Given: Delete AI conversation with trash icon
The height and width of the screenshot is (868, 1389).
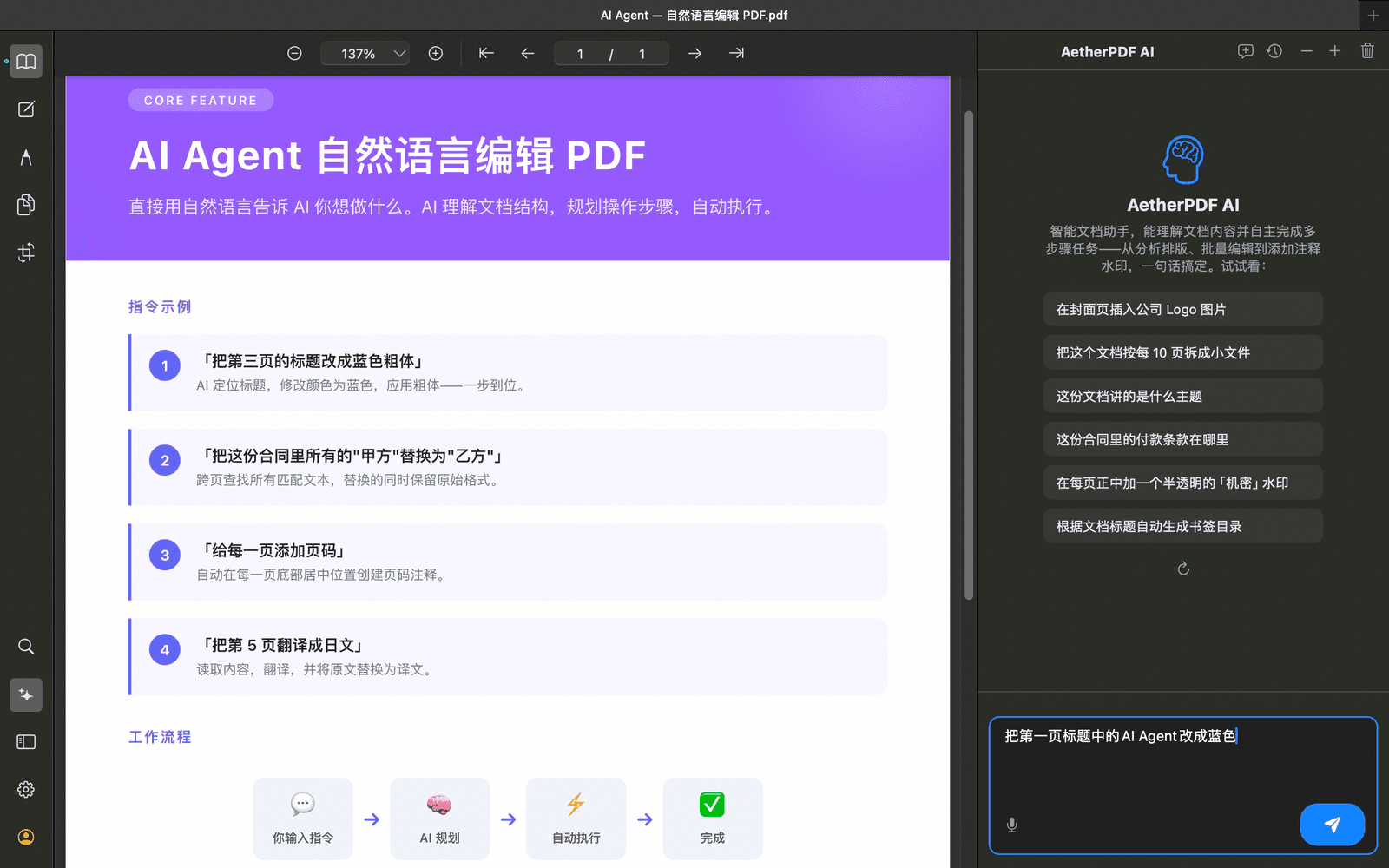Looking at the screenshot, I should pos(1367,51).
